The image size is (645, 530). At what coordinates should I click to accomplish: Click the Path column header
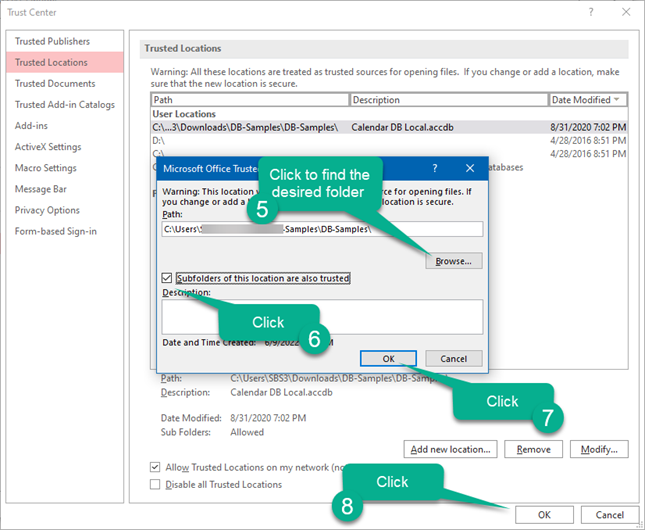(249, 100)
